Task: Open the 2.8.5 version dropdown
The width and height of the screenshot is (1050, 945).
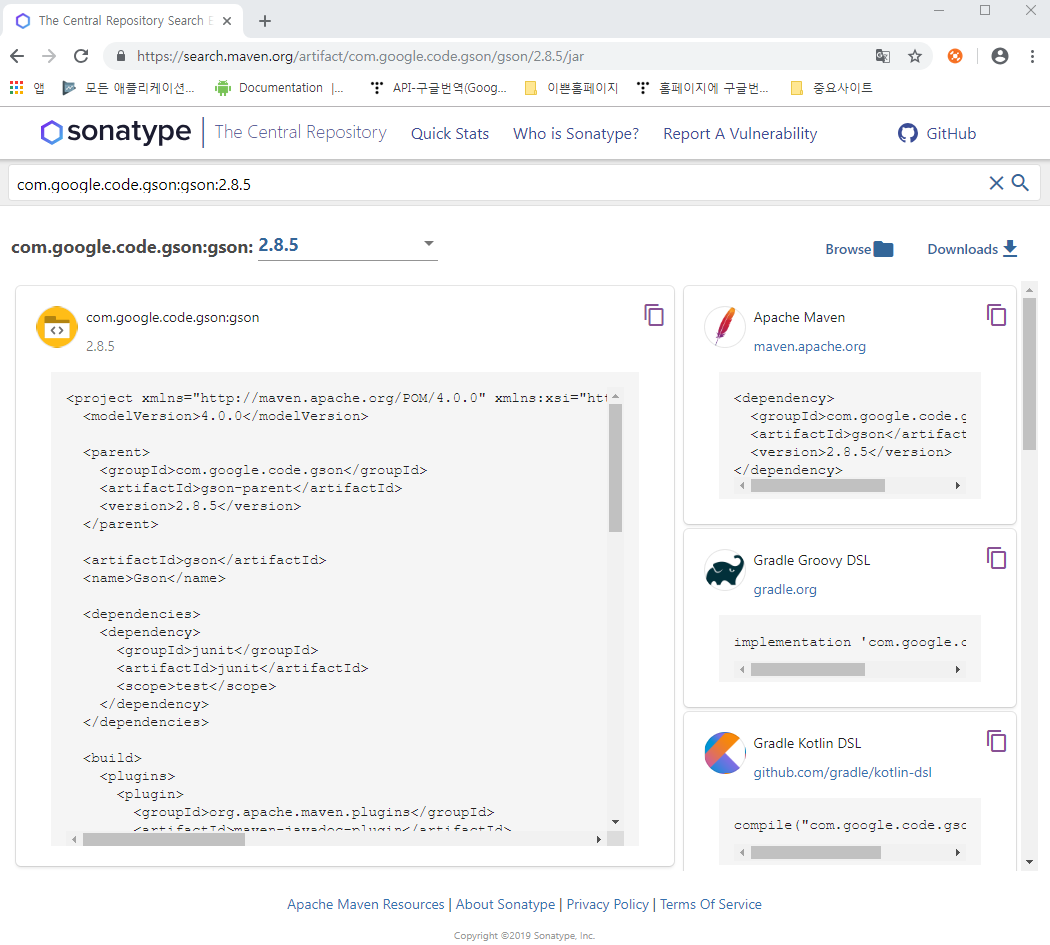Action: [x=348, y=245]
